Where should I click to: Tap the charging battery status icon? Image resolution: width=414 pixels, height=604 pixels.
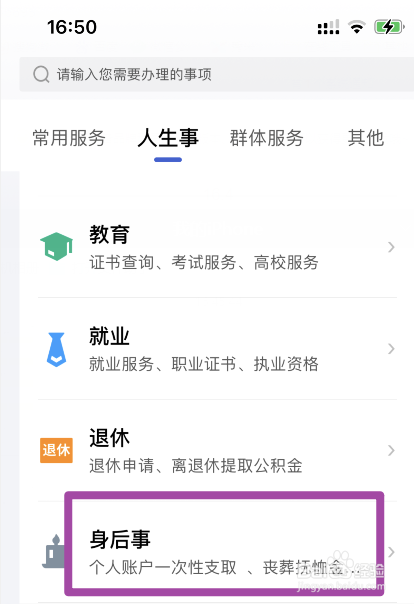389,27
